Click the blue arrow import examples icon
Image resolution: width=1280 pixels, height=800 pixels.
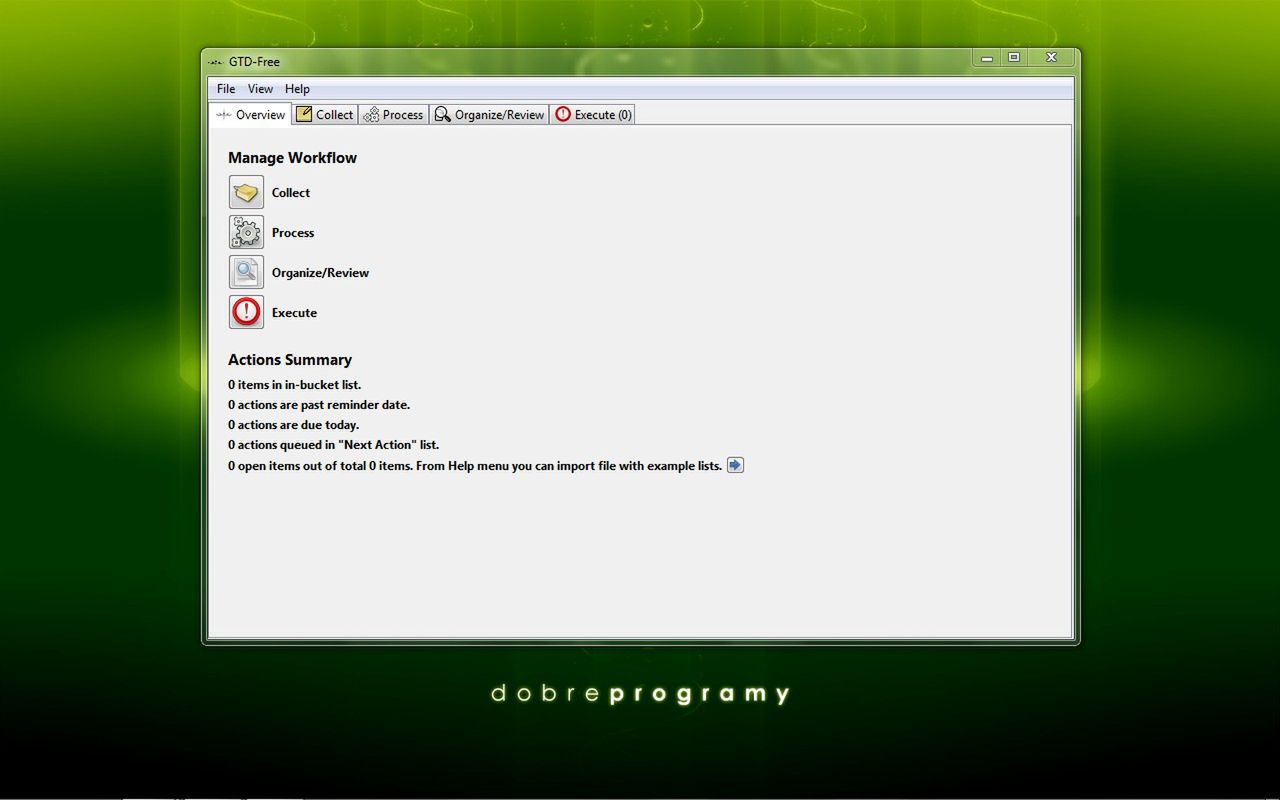(x=735, y=465)
